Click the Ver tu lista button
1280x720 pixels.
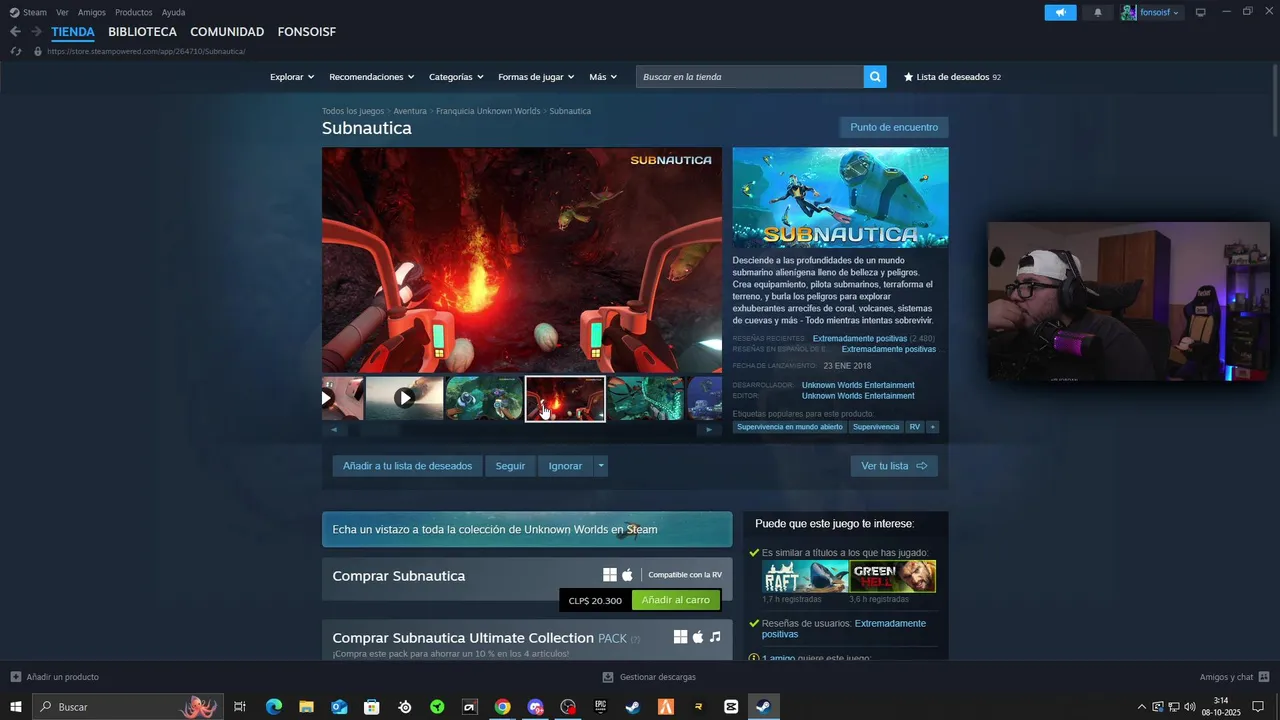[x=894, y=466]
